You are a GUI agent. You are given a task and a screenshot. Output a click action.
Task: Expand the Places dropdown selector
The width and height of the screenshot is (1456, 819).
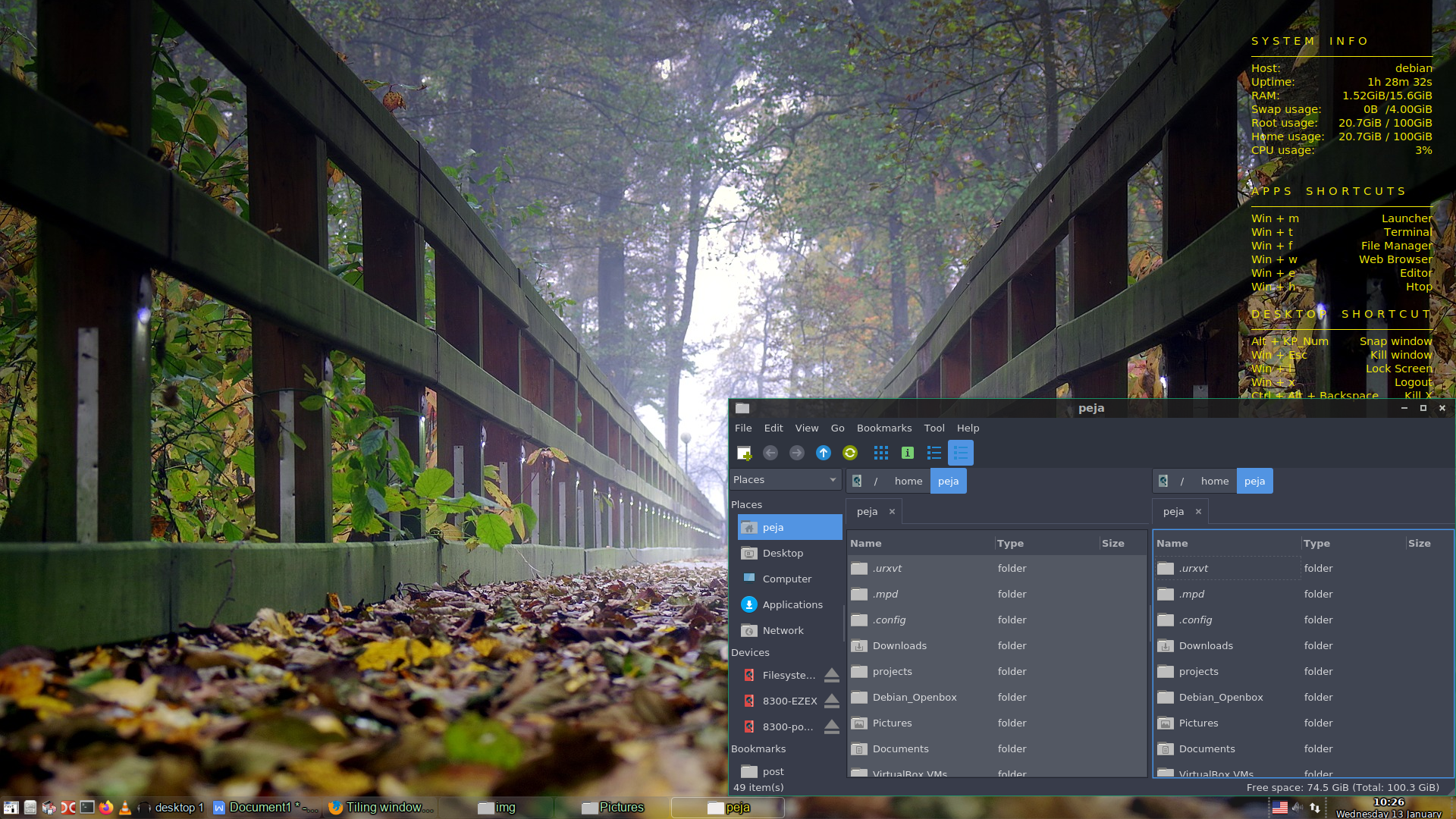coord(832,479)
